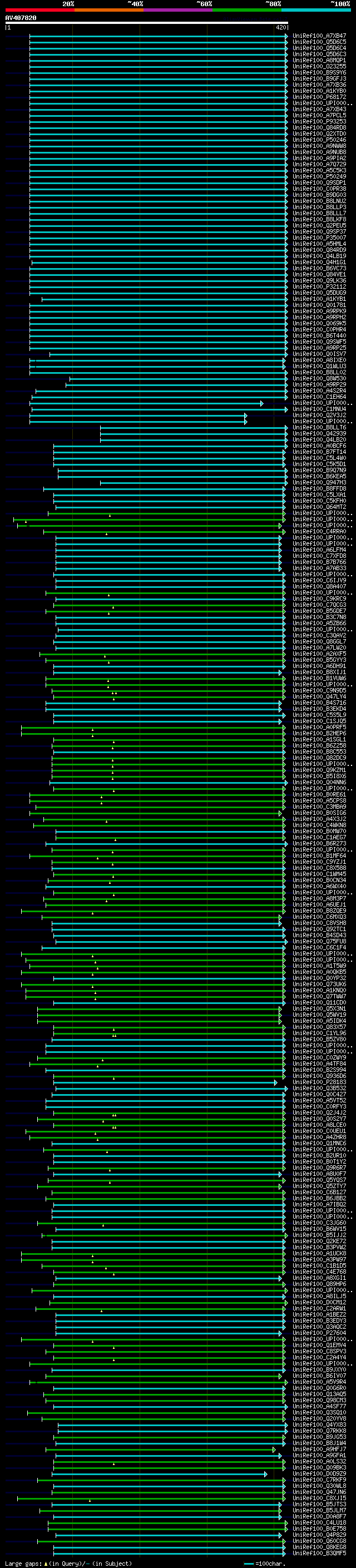Select label UniRef100_C1MNU4
Image resolution: width=356 pixels, height=1568 pixels.
(319, 409)
